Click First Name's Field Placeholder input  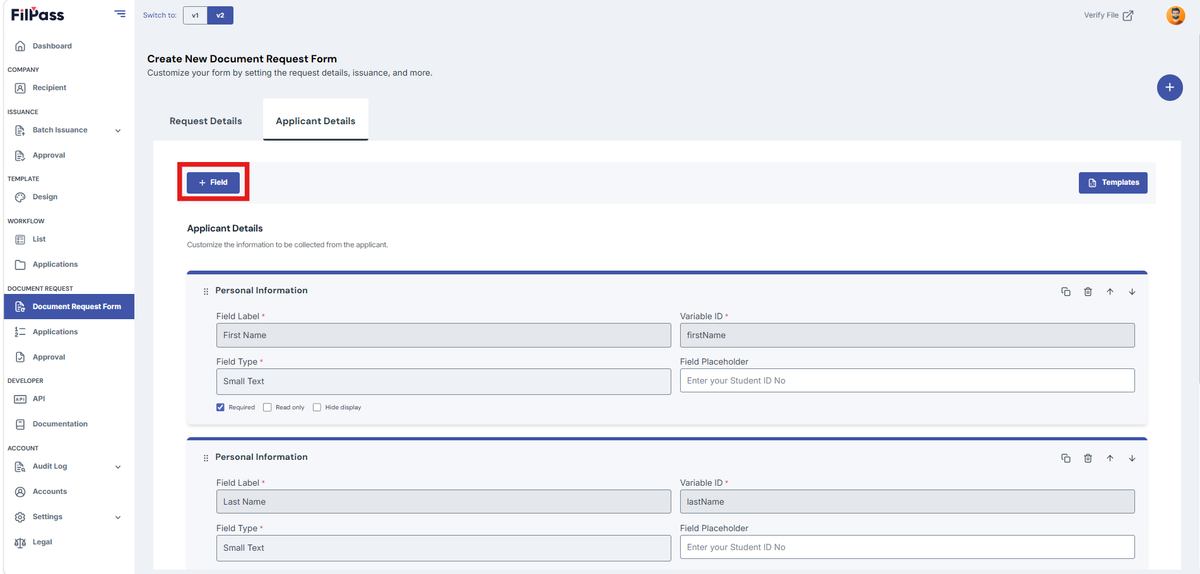[907, 381]
